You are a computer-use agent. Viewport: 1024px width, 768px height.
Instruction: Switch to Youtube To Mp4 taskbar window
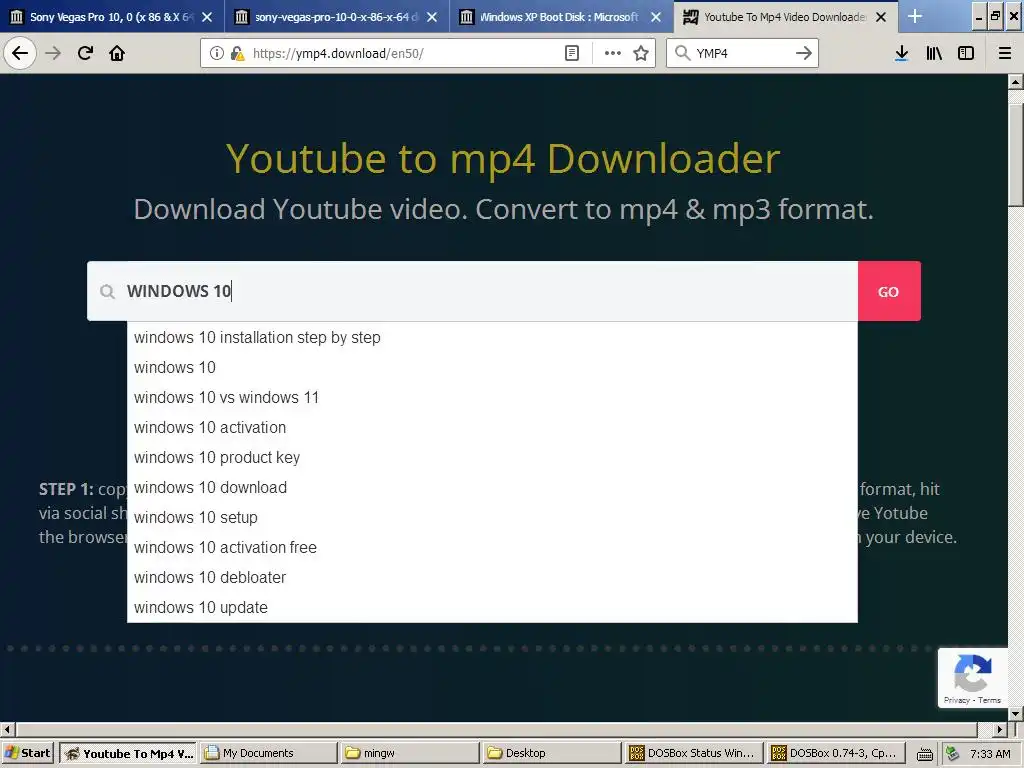click(x=129, y=753)
